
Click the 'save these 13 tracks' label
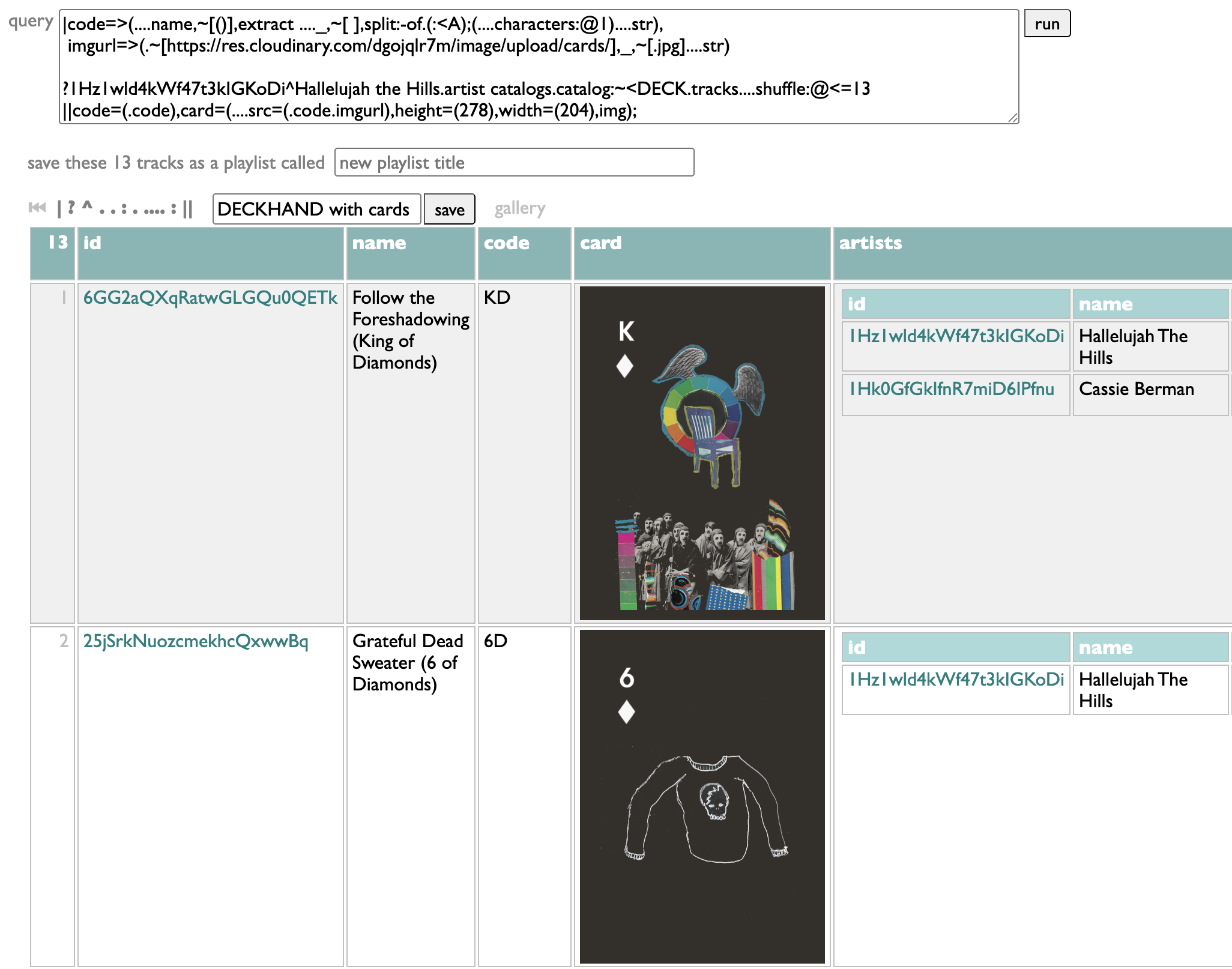click(x=176, y=163)
